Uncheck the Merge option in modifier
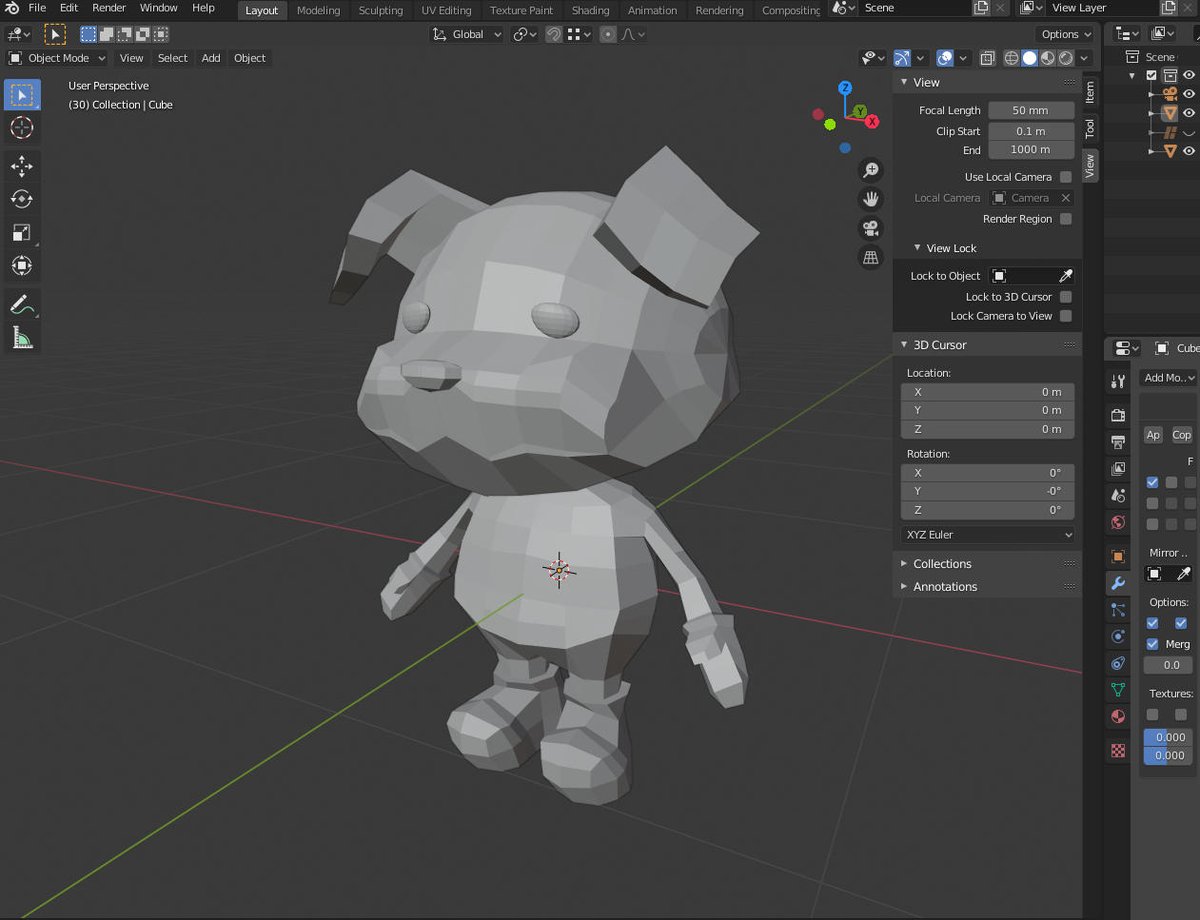This screenshot has width=1200, height=920. pyautogui.click(x=1152, y=644)
